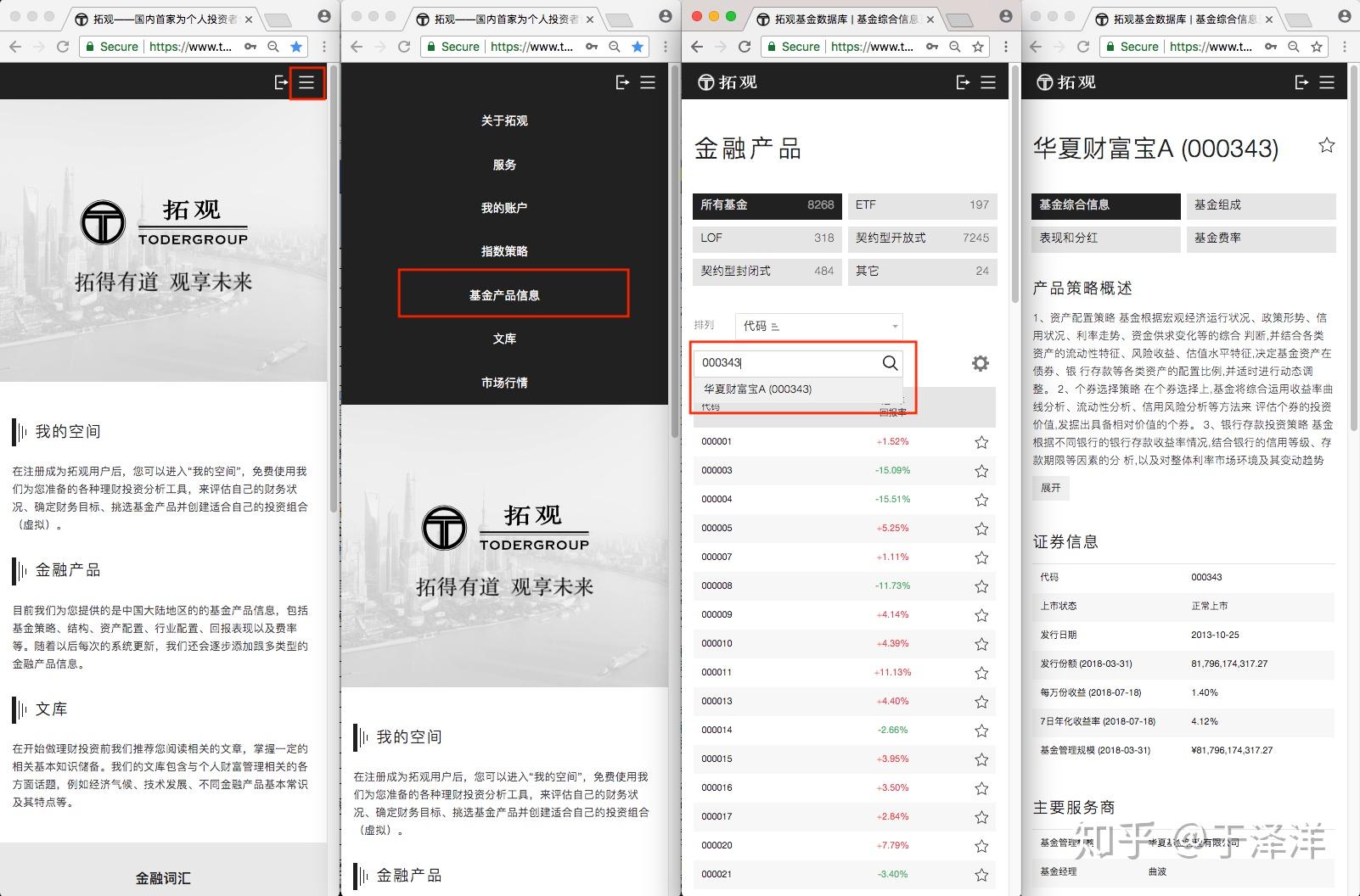Filter by 所有基金 category
1360x896 pixels.
click(767, 205)
